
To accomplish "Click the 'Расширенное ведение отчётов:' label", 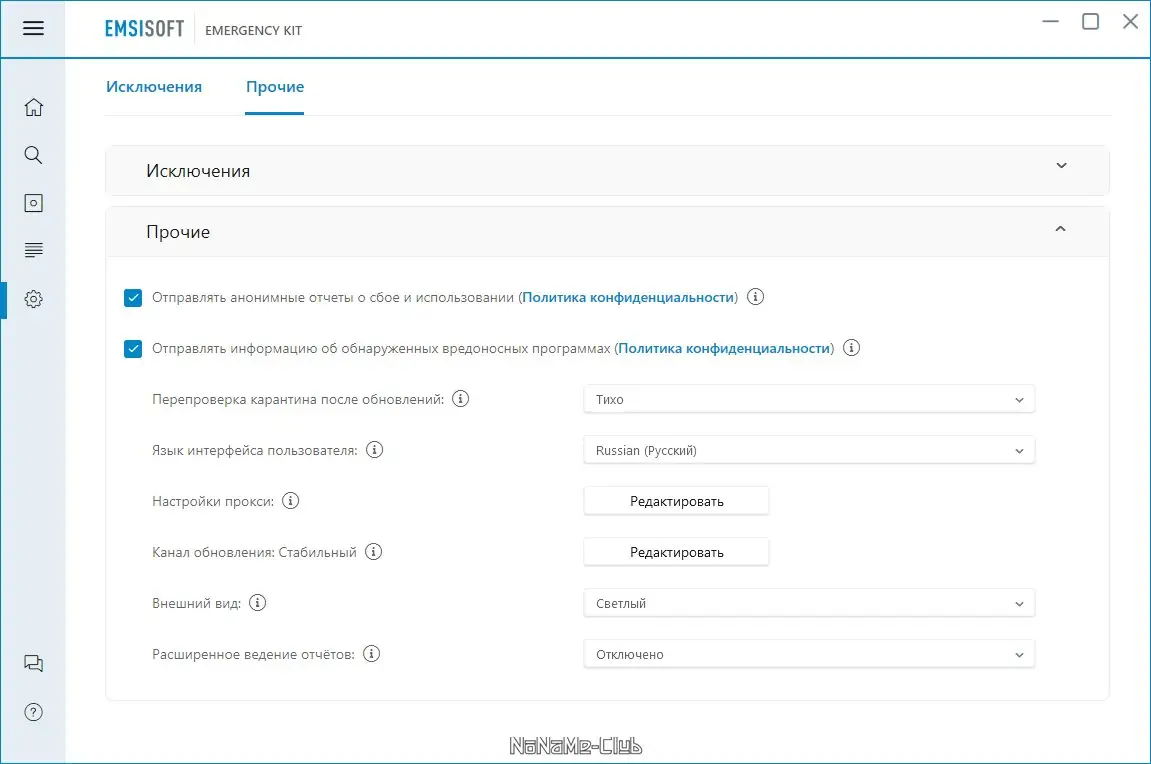I will 253,655.
